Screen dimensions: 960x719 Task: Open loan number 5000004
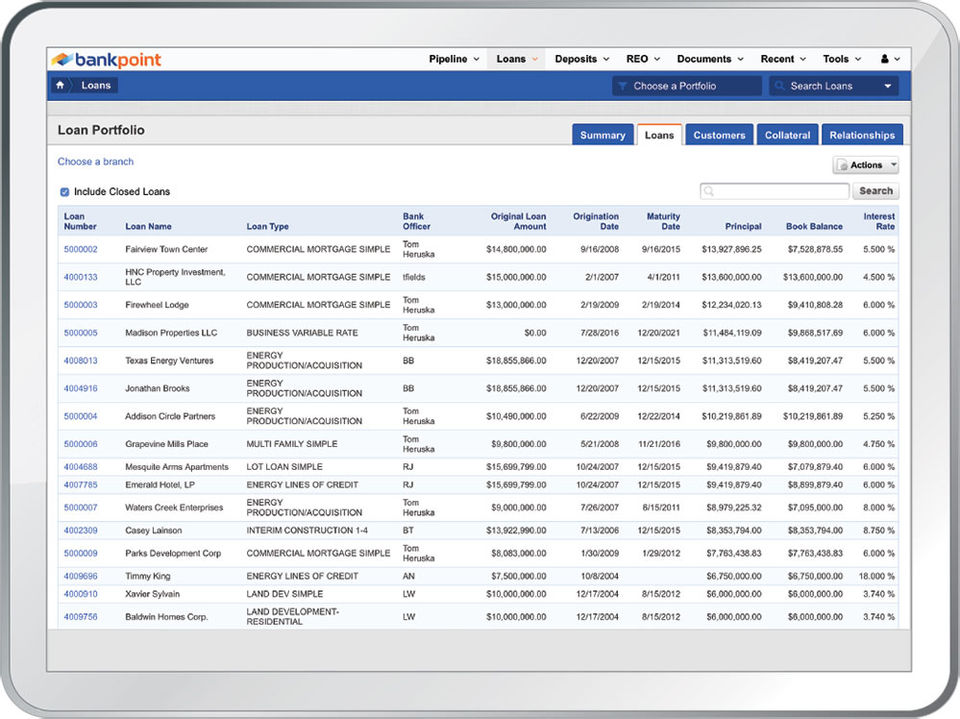(81, 416)
